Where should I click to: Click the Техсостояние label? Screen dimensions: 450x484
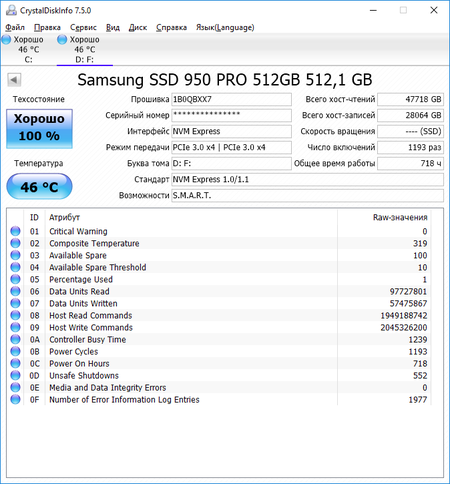pyautogui.click(x=39, y=99)
